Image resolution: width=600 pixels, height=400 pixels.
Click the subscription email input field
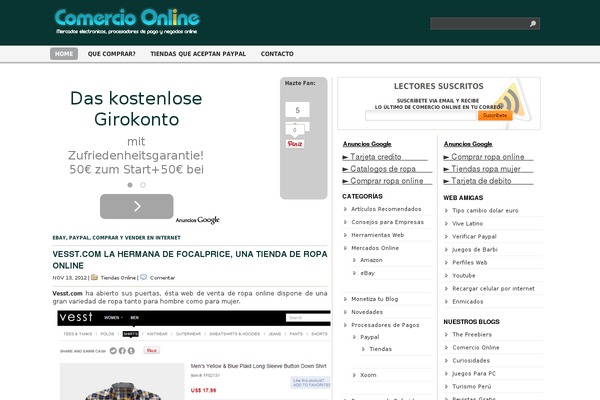(x=421, y=116)
